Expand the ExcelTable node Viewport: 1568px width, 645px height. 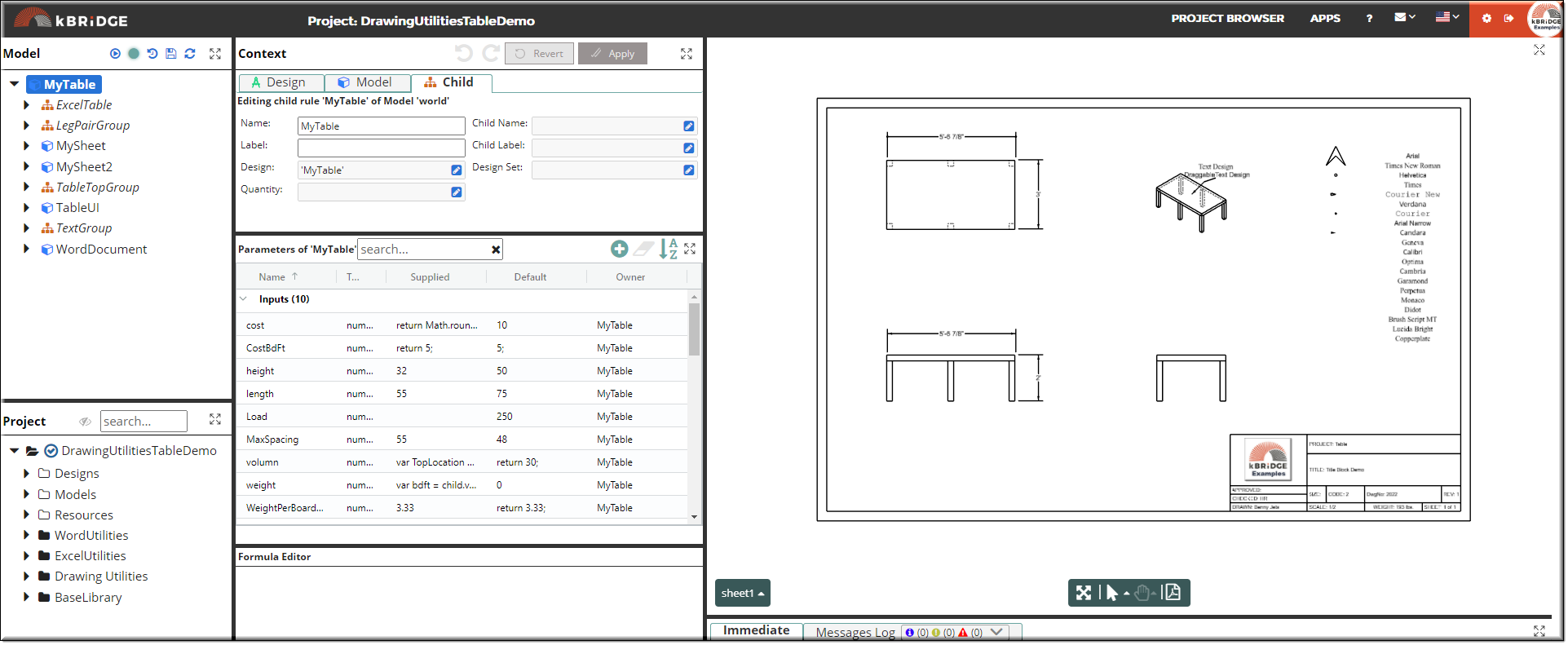(26, 105)
